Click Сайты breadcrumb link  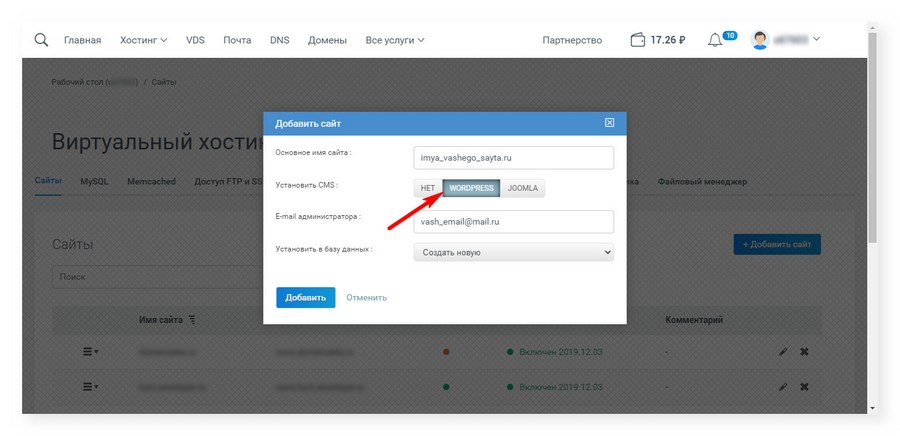[x=164, y=82]
